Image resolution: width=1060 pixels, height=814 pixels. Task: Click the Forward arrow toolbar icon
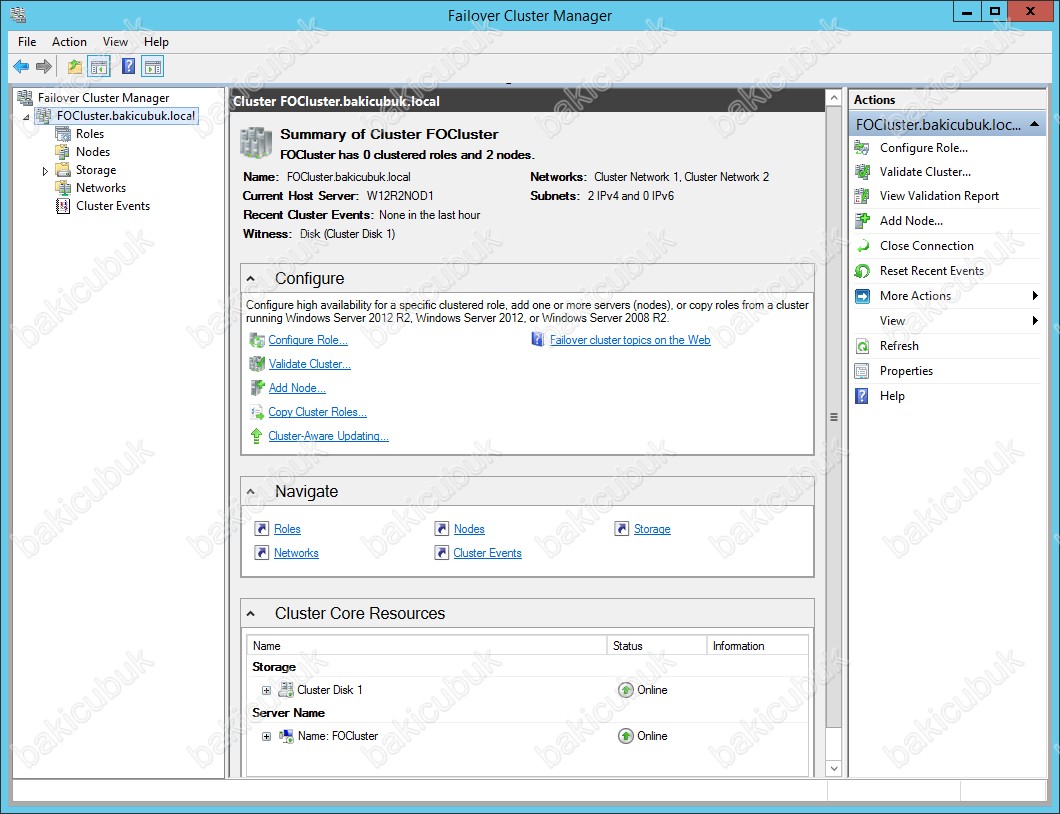[x=44, y=66]
